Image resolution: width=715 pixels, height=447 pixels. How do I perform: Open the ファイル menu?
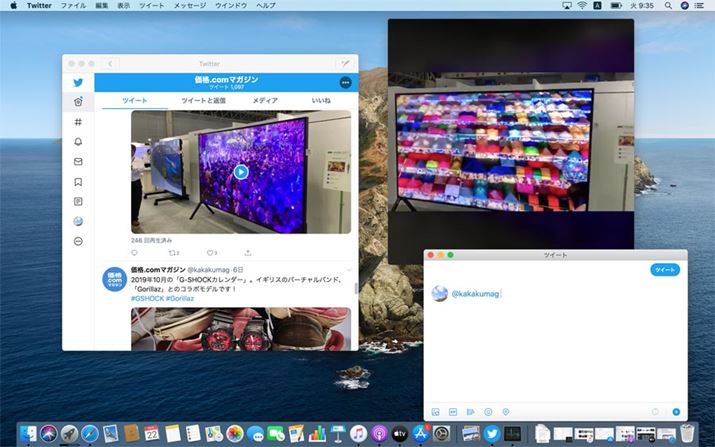point(73,5)
